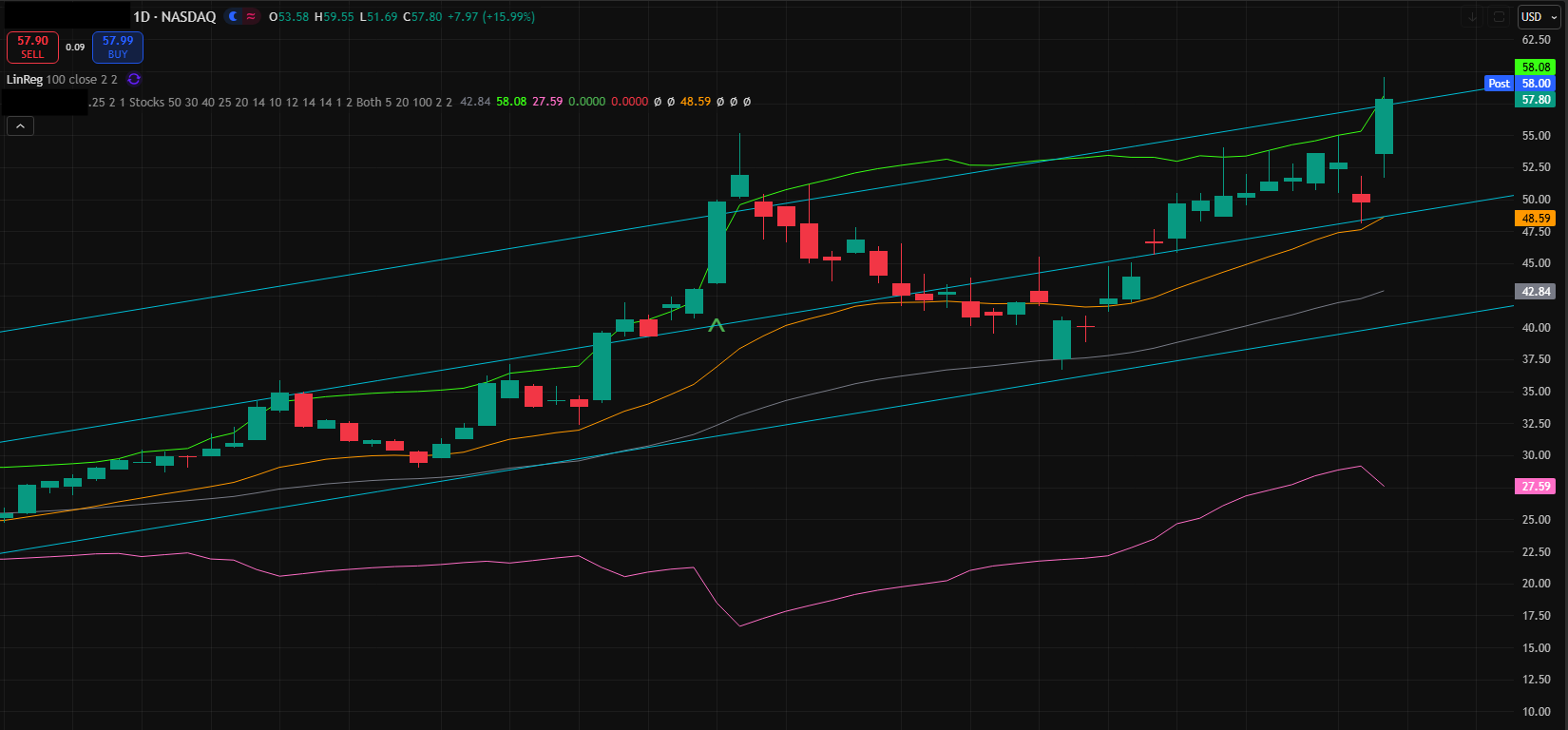
Task: Click the pink wavy-lines icon beside NASDAQ
Action: pos(251,17)
